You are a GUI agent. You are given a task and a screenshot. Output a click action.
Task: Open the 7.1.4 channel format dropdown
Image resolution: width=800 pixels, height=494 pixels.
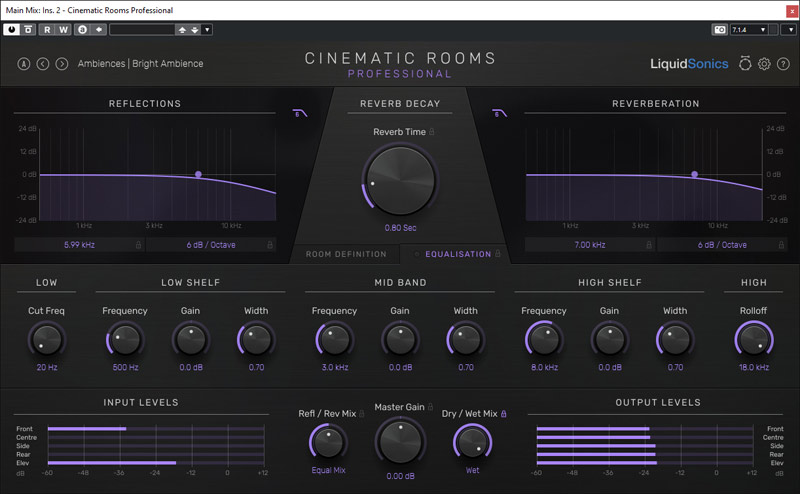click(x=749, y=30)
